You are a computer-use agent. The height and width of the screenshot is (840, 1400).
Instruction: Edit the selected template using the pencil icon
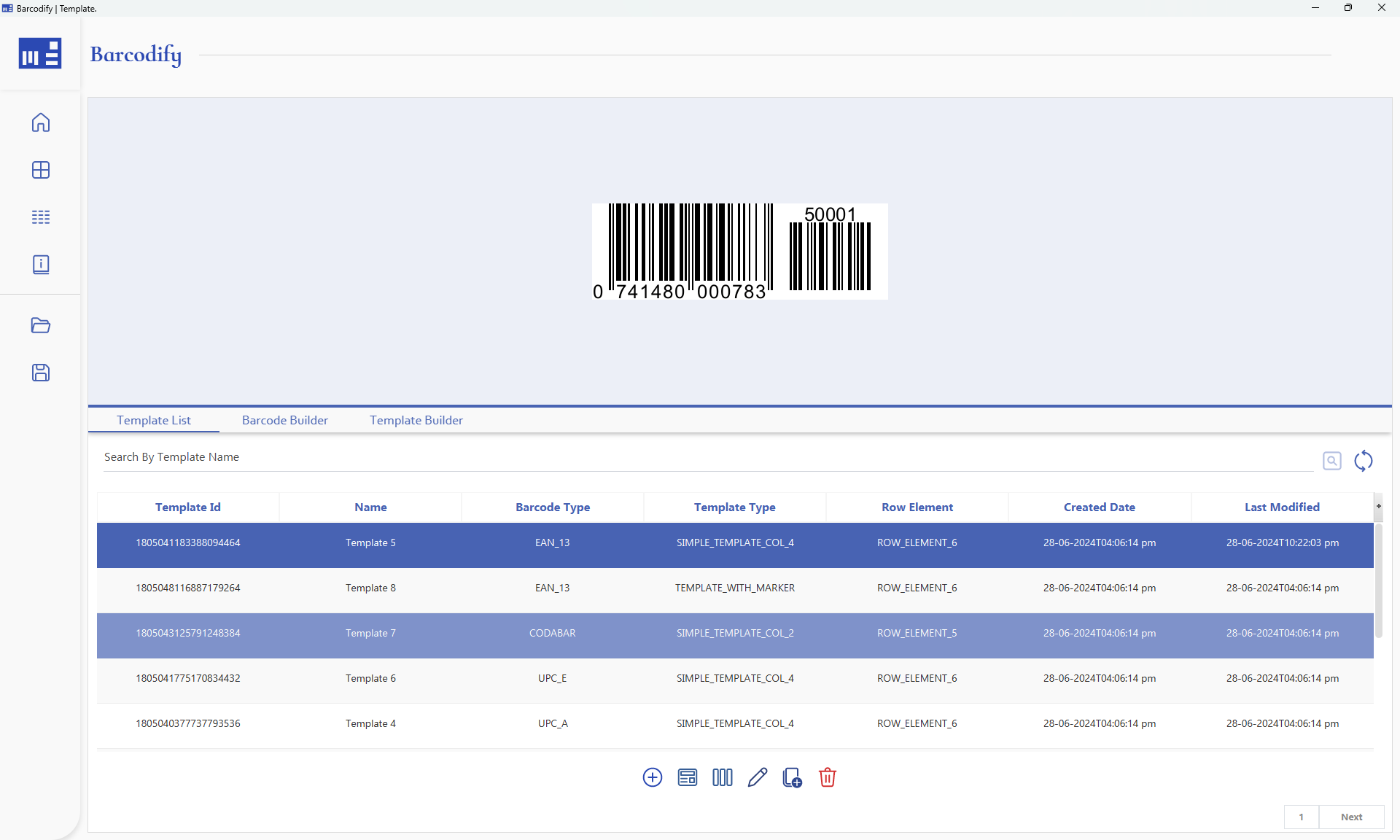click(757, 777)
